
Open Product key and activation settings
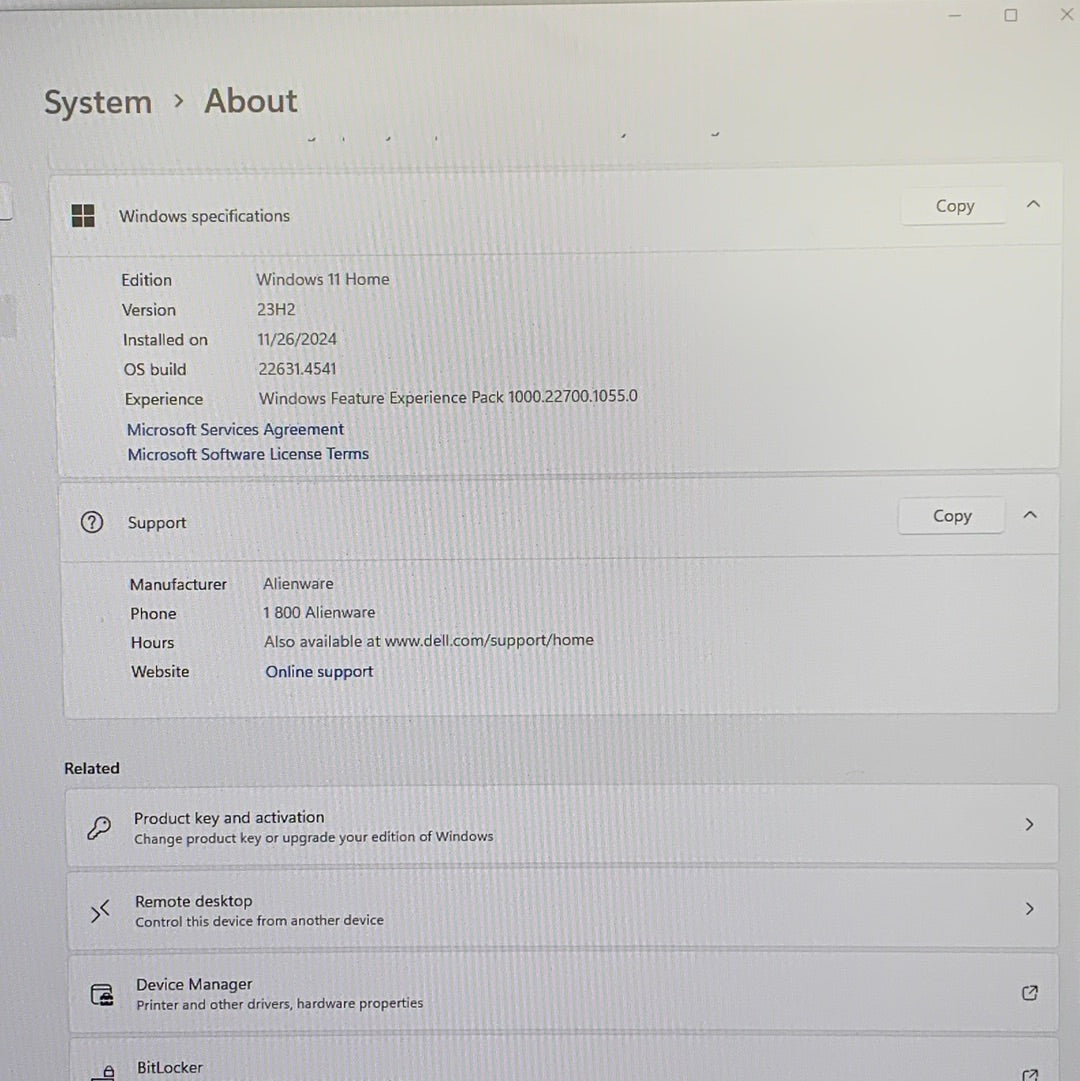562,826
